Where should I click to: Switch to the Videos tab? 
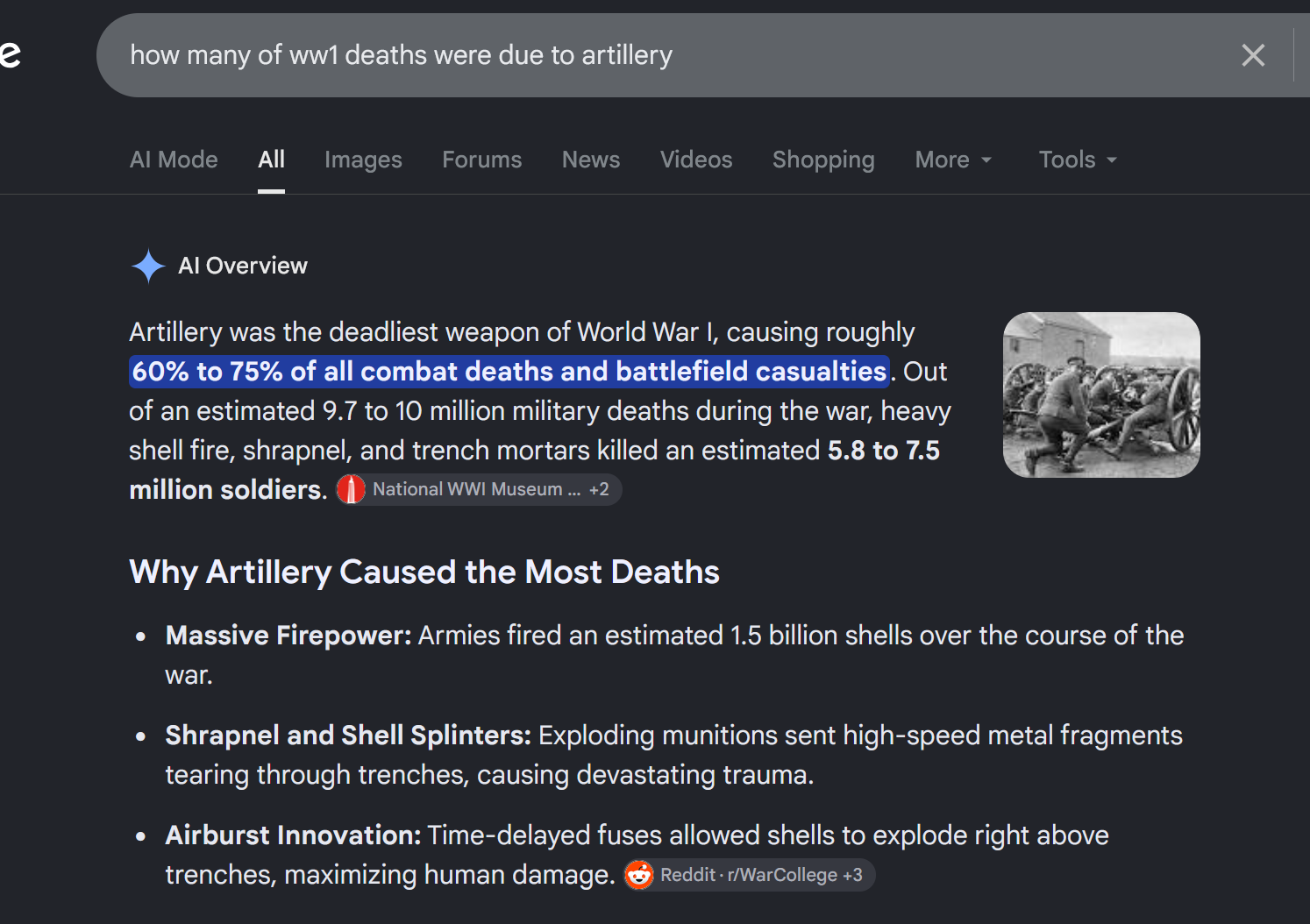click(696, 160)
